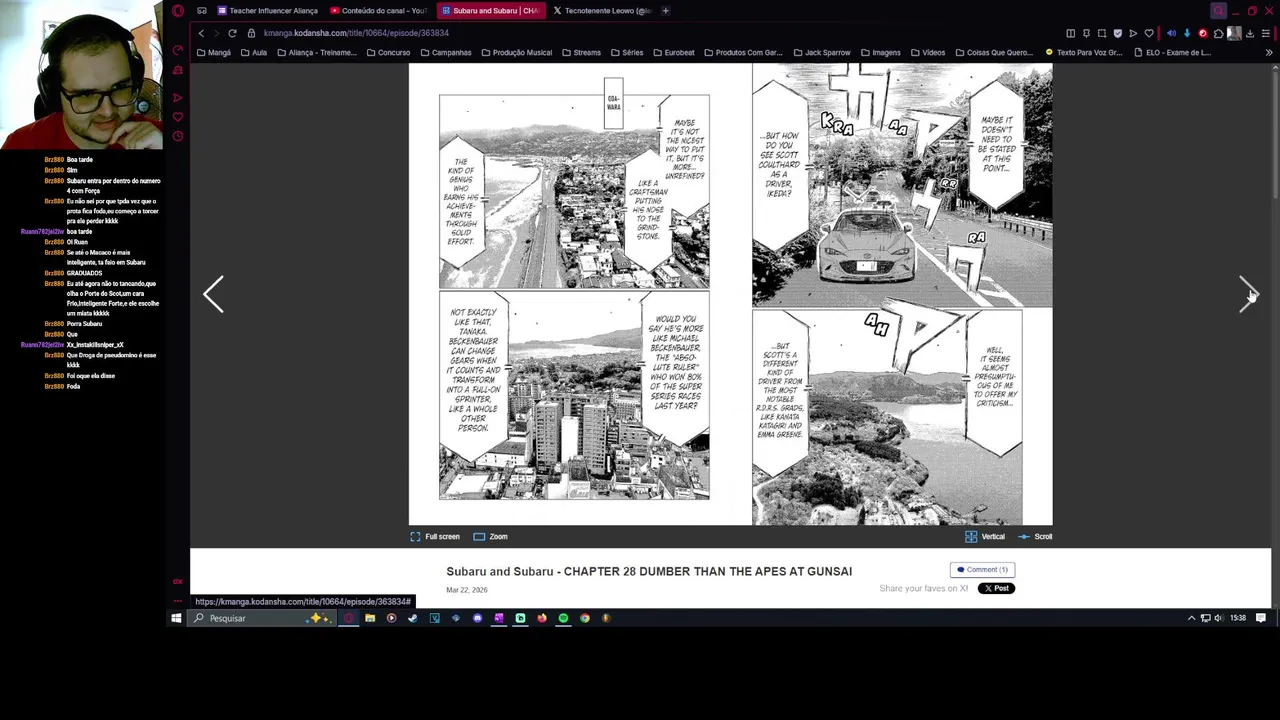The height and width of the screenshot is (720, 1280).
Task: Open the Vídeos bookmarks folder
Action: tap(928, 52)
